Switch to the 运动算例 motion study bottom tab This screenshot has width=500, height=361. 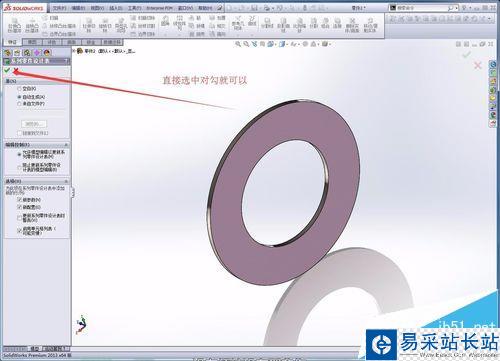click(x=56, y=349)
